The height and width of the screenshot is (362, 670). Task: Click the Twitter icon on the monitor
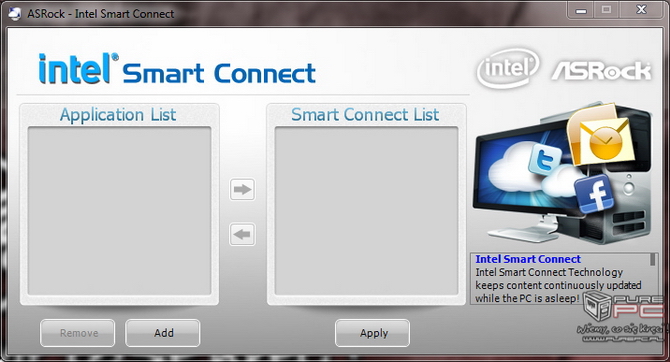point(545,159)
